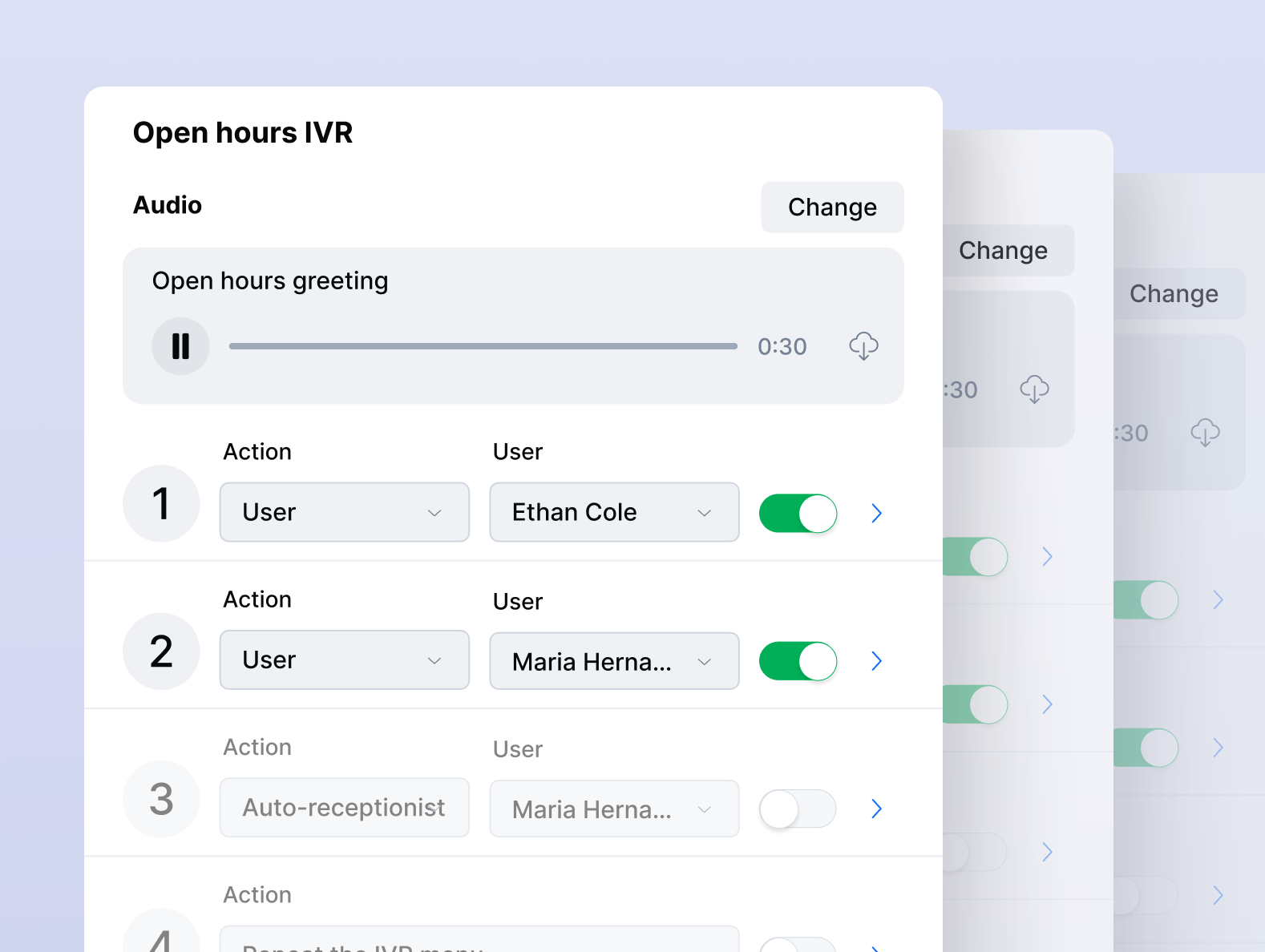The image size is (1265, 952).
Task: Open row 3 Maria Herna... user dropdown
Action: (614, 809)
